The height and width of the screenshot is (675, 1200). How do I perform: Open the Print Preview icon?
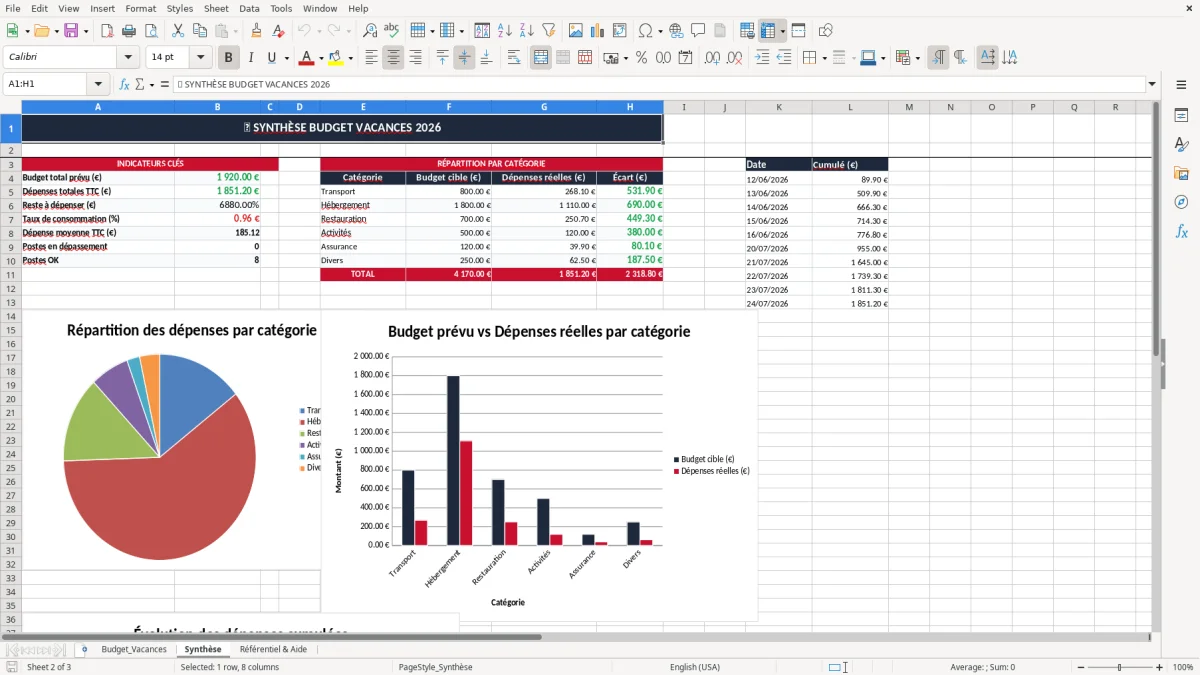[151, 31]
